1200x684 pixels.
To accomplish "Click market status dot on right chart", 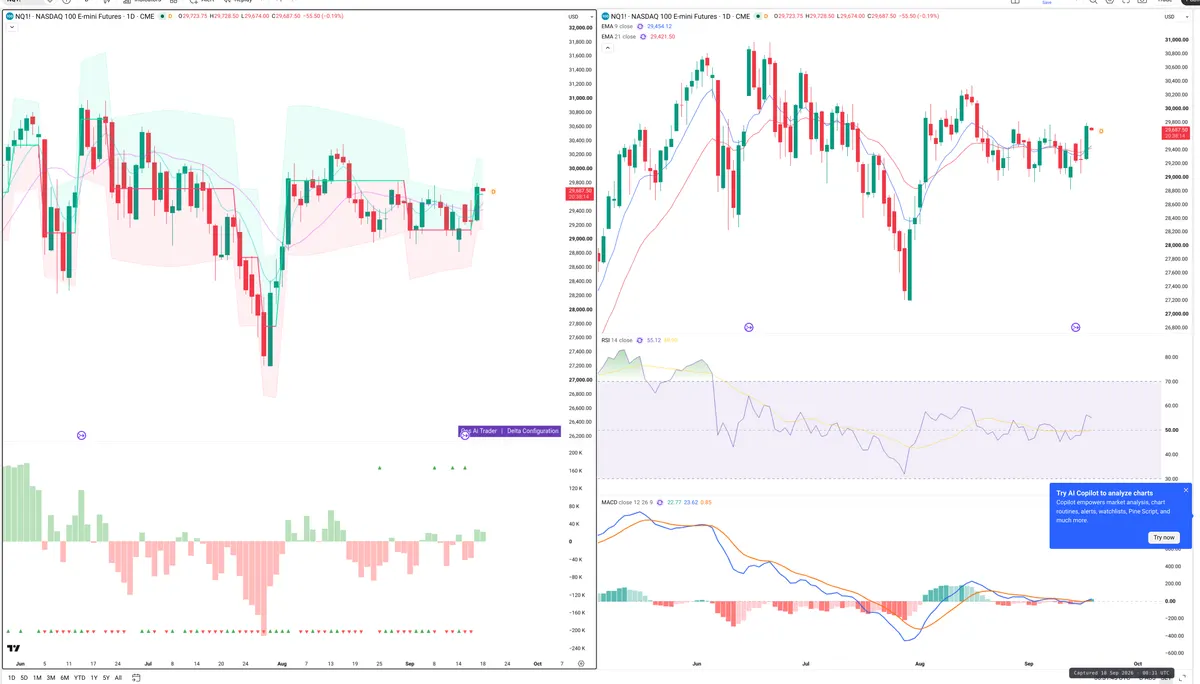I will [x=758, y=16].
